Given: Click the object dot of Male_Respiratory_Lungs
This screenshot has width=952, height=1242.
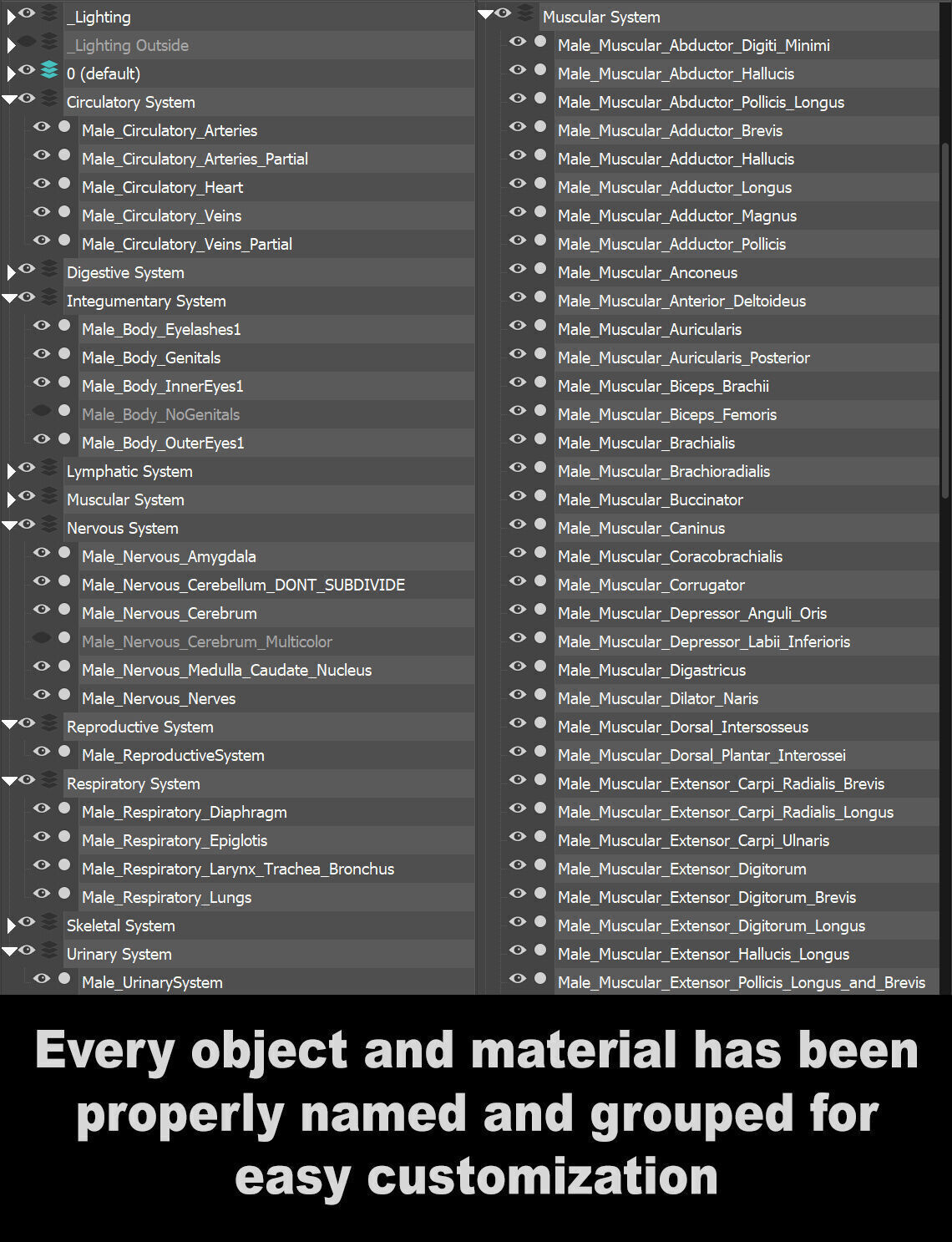Looking at the screenshot, I should pos(64,894).
